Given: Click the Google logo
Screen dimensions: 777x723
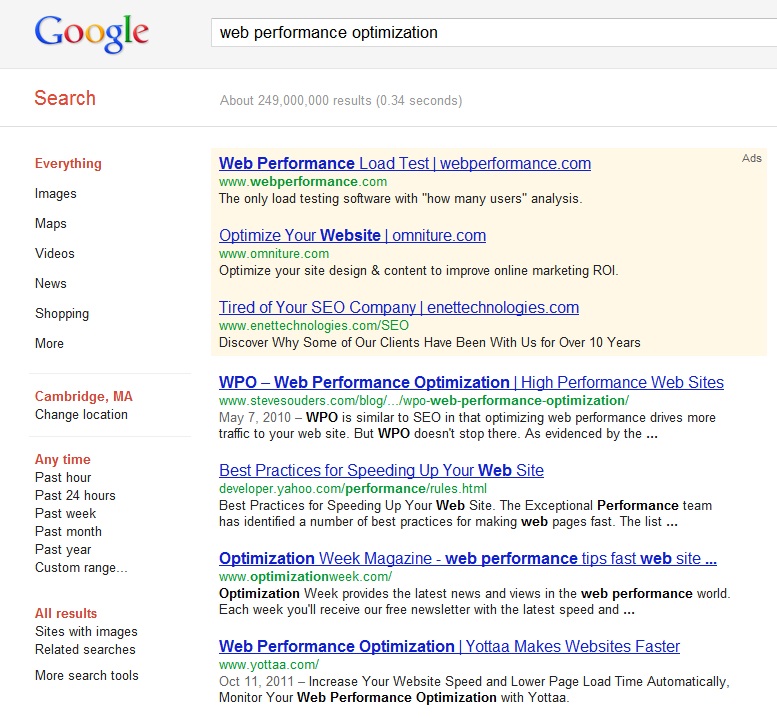Looking at the screenshot, I should point(92,33).
